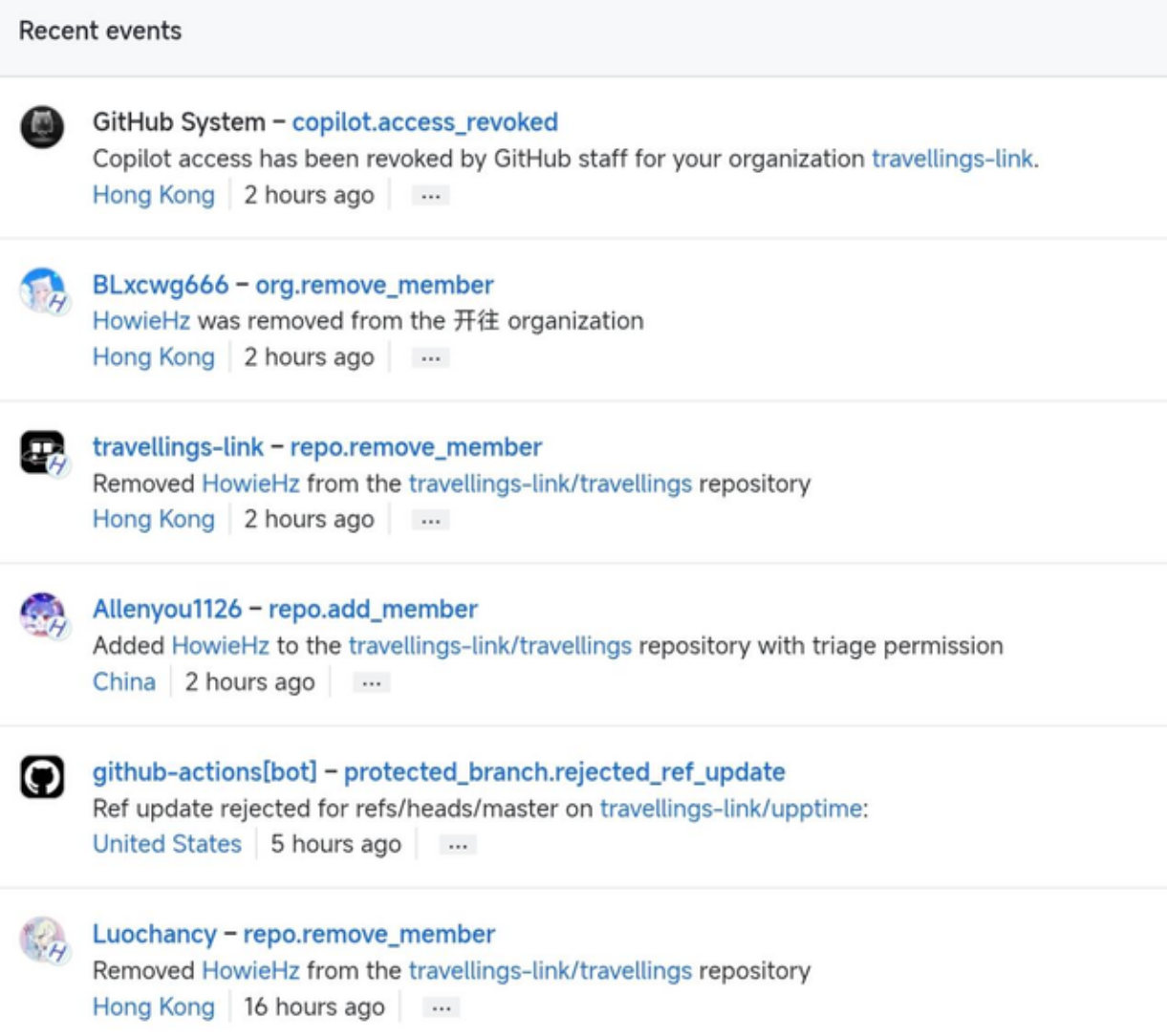
Task: Click the github-actions[bot] Octocat avatar
Action: coord(42,776)
